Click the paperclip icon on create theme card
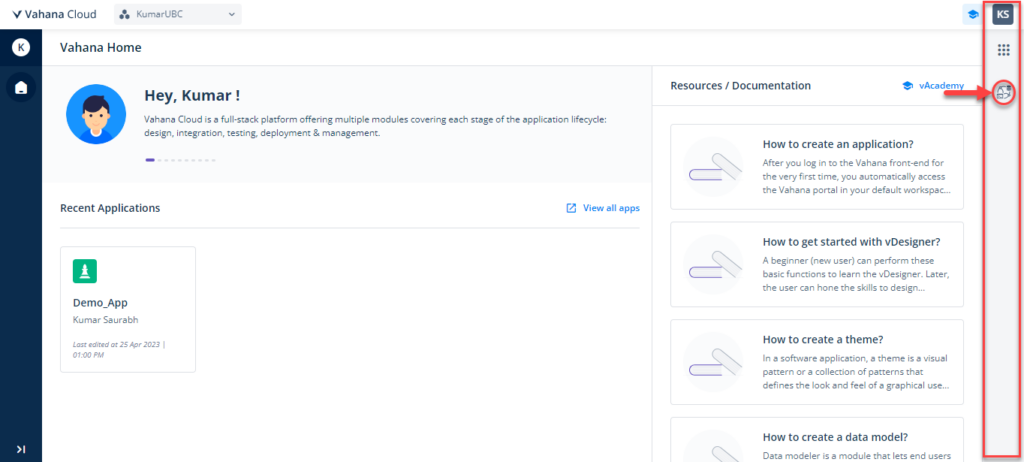 (x=713, y=361)
